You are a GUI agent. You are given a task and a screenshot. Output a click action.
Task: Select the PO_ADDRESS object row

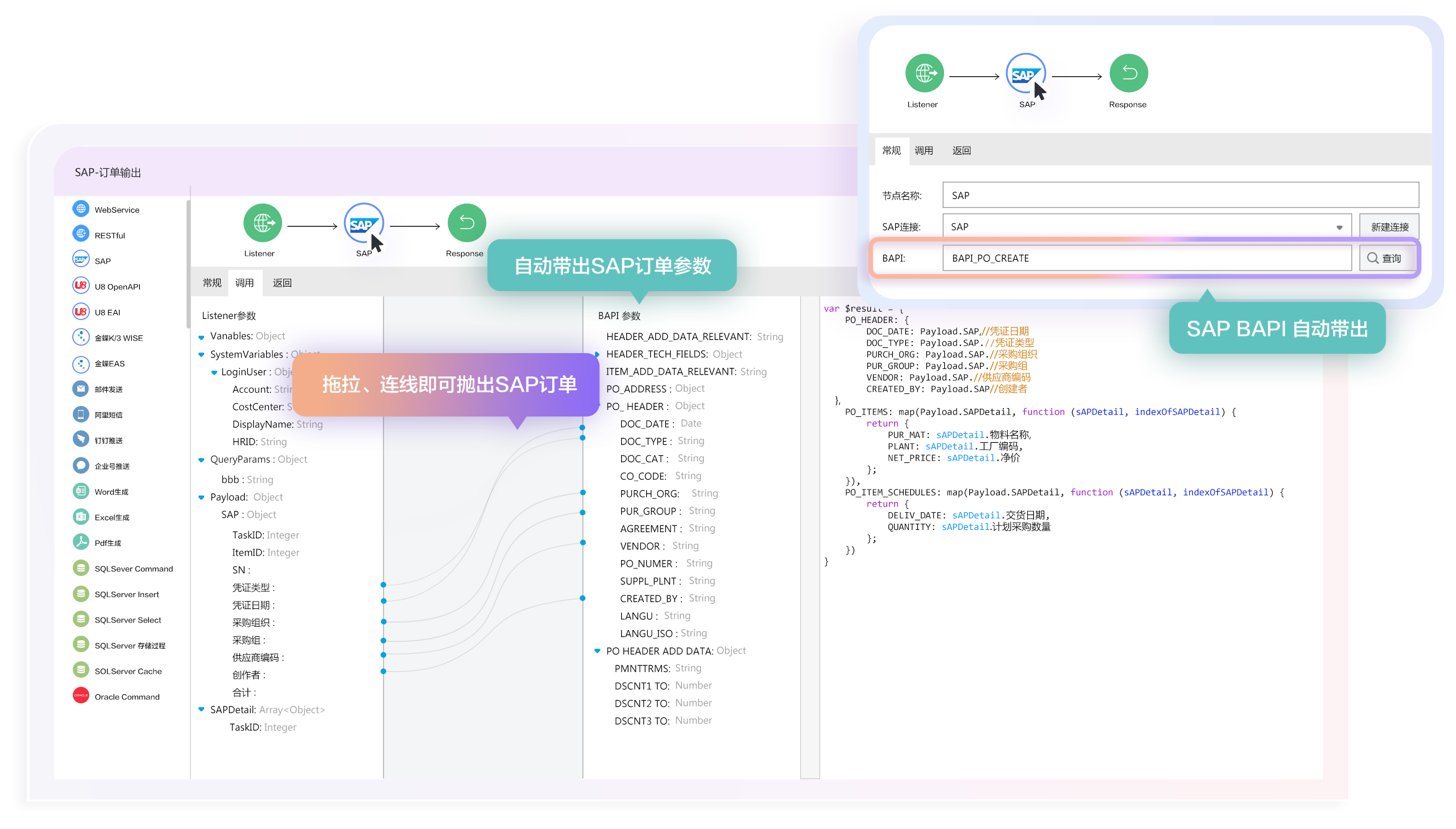[x=655, y=388]
